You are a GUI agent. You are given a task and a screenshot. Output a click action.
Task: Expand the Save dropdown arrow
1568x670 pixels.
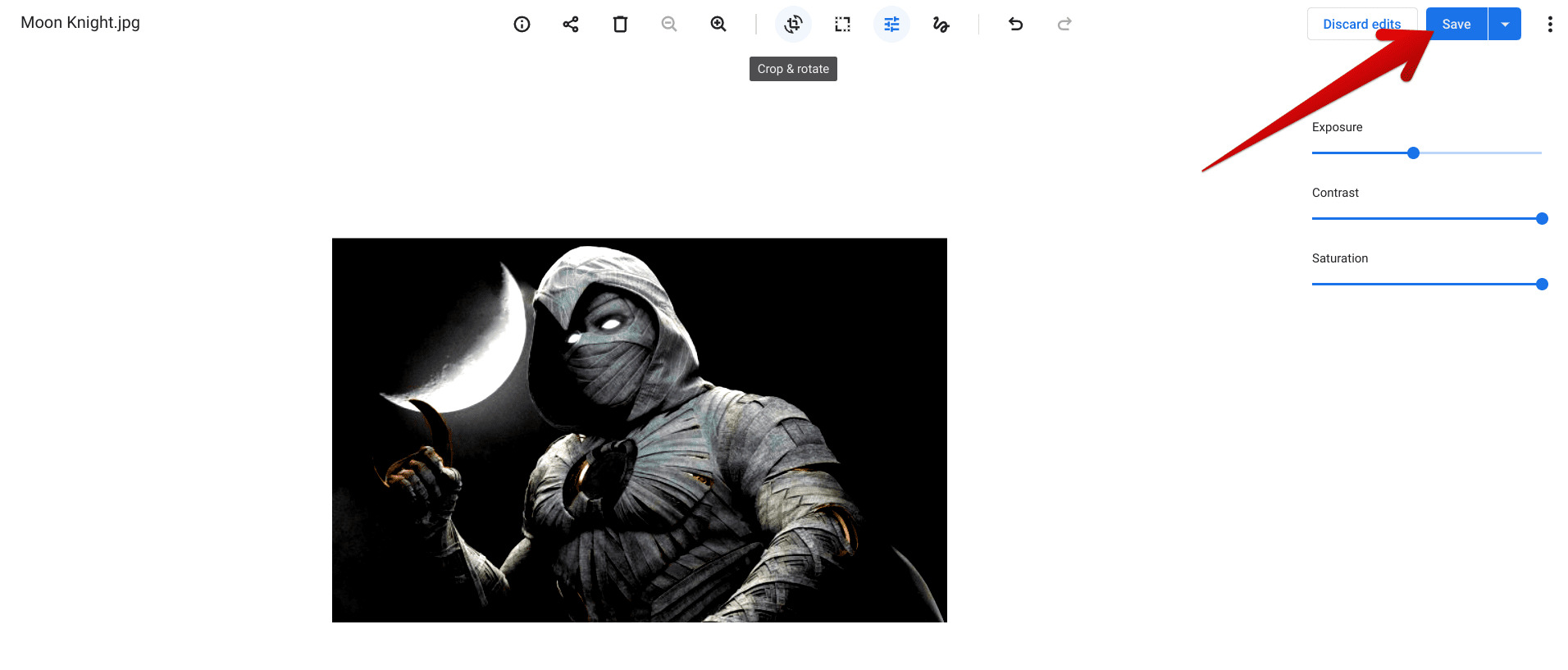1505,24
